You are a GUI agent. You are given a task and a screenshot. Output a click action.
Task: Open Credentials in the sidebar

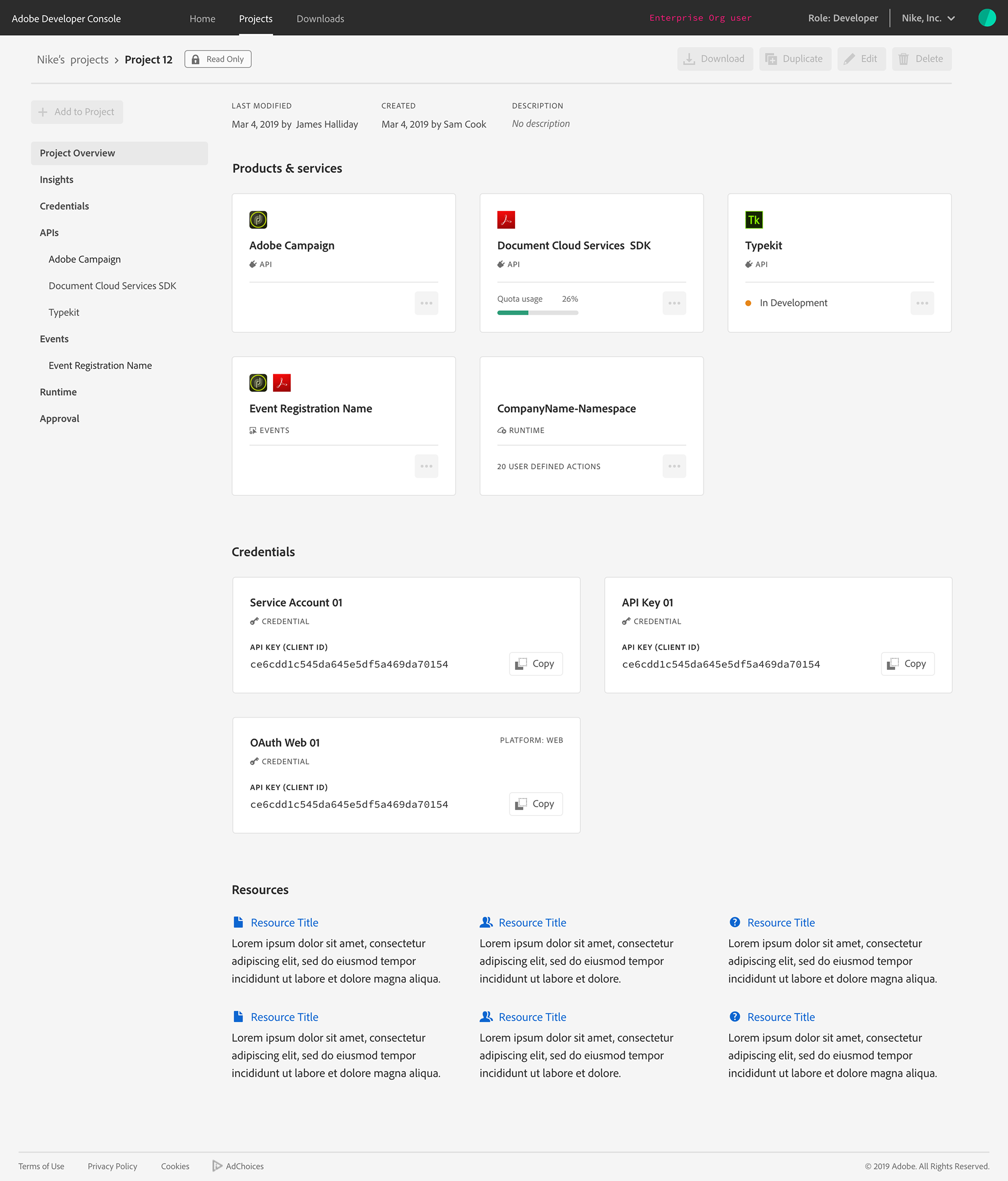[x=65, y=206]
